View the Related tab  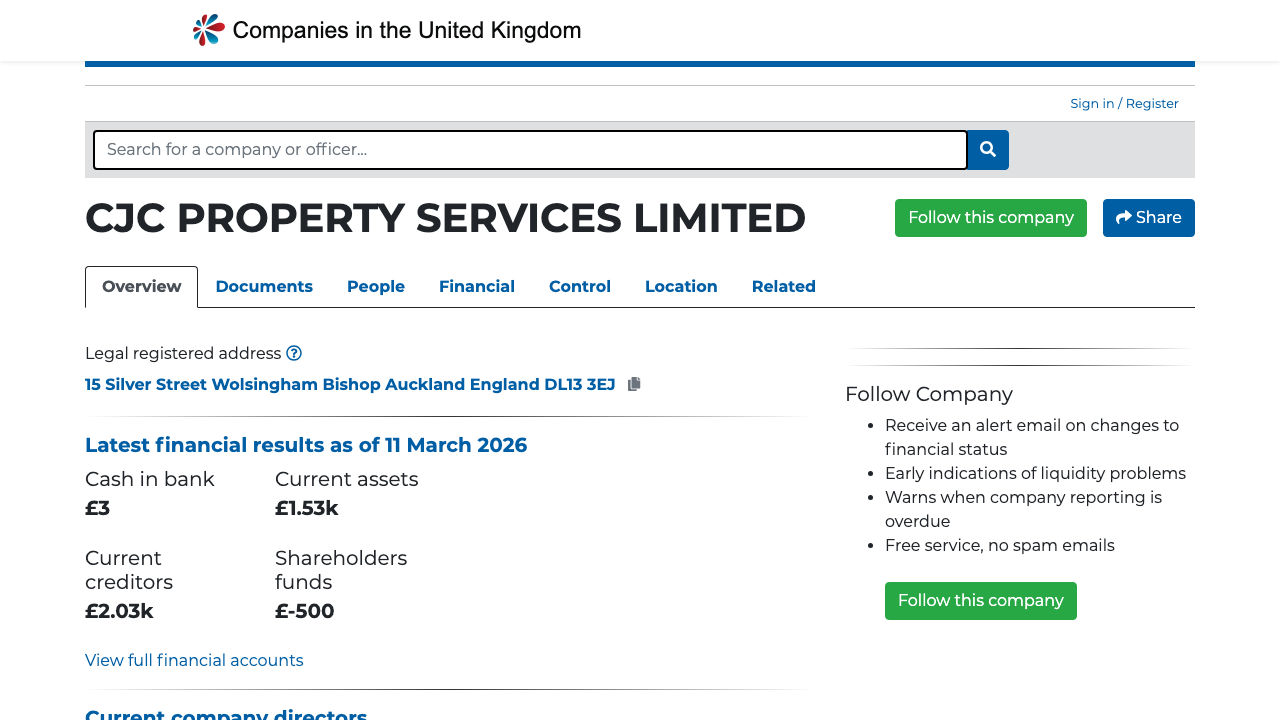click(784, 287)
